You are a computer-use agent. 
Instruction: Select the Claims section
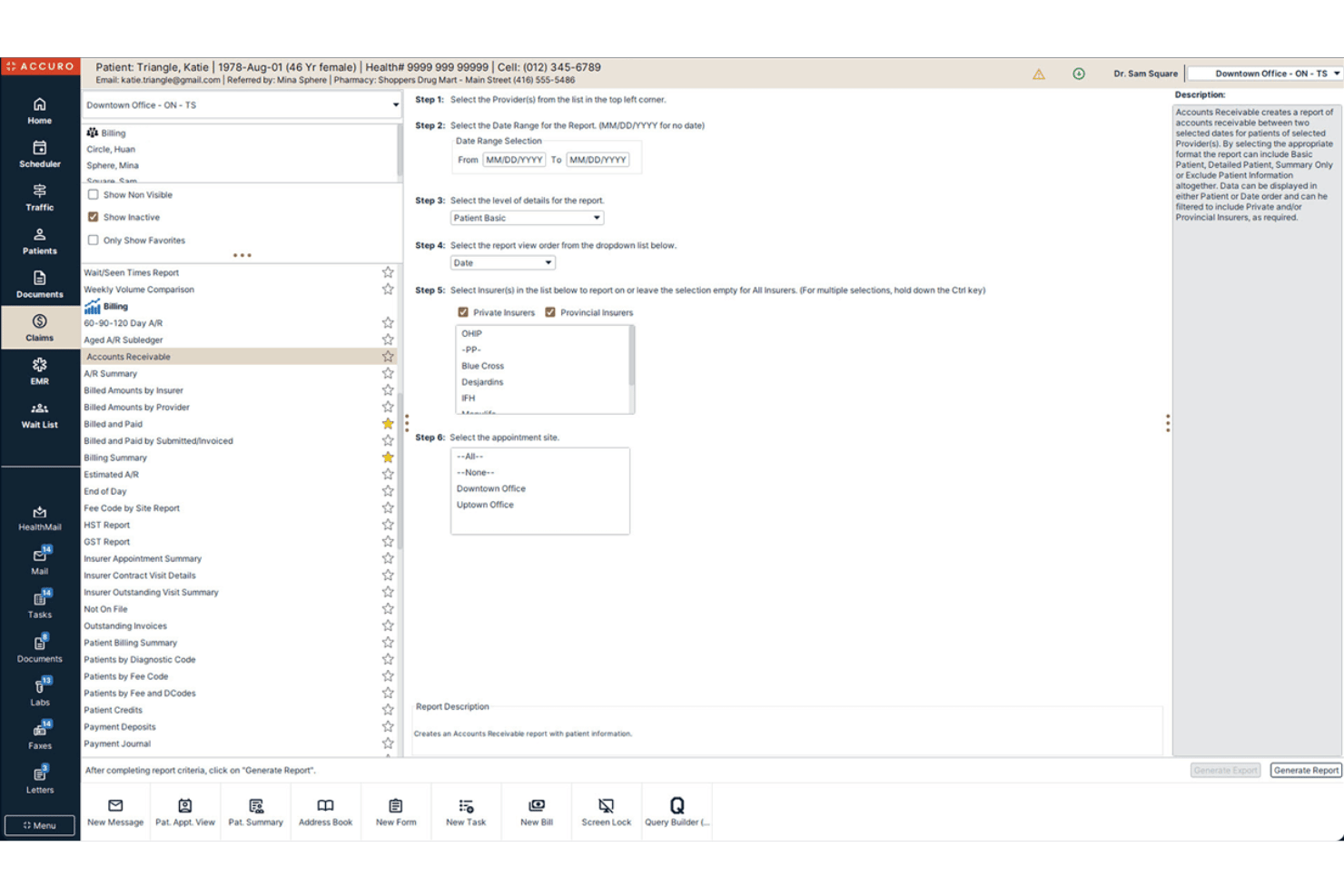coord(39,328)
